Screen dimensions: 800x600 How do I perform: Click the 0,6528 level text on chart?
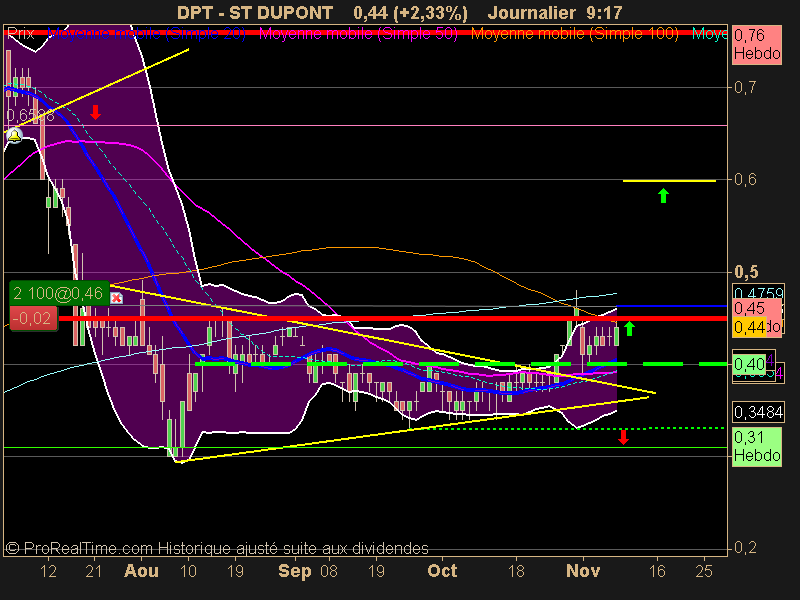tap(31, 115)
